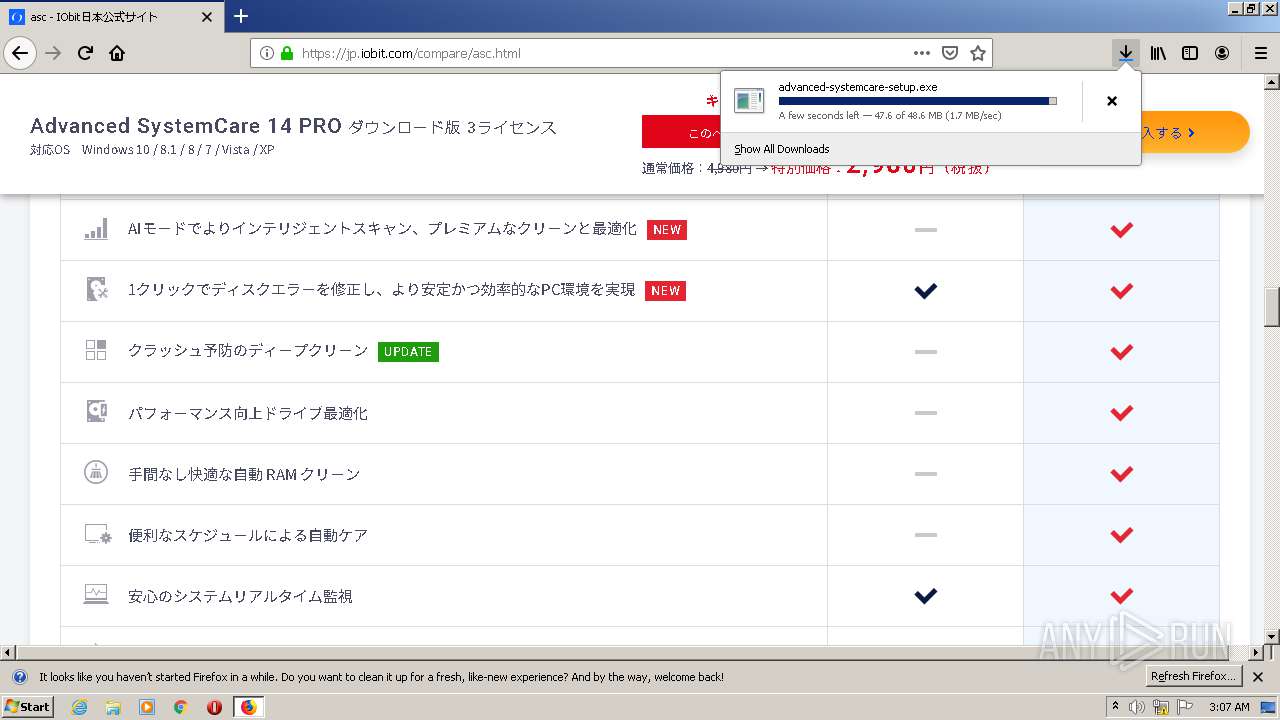Go back to the previous page
The width and height of the screenshot is (1280, 720).
(20, 53)
